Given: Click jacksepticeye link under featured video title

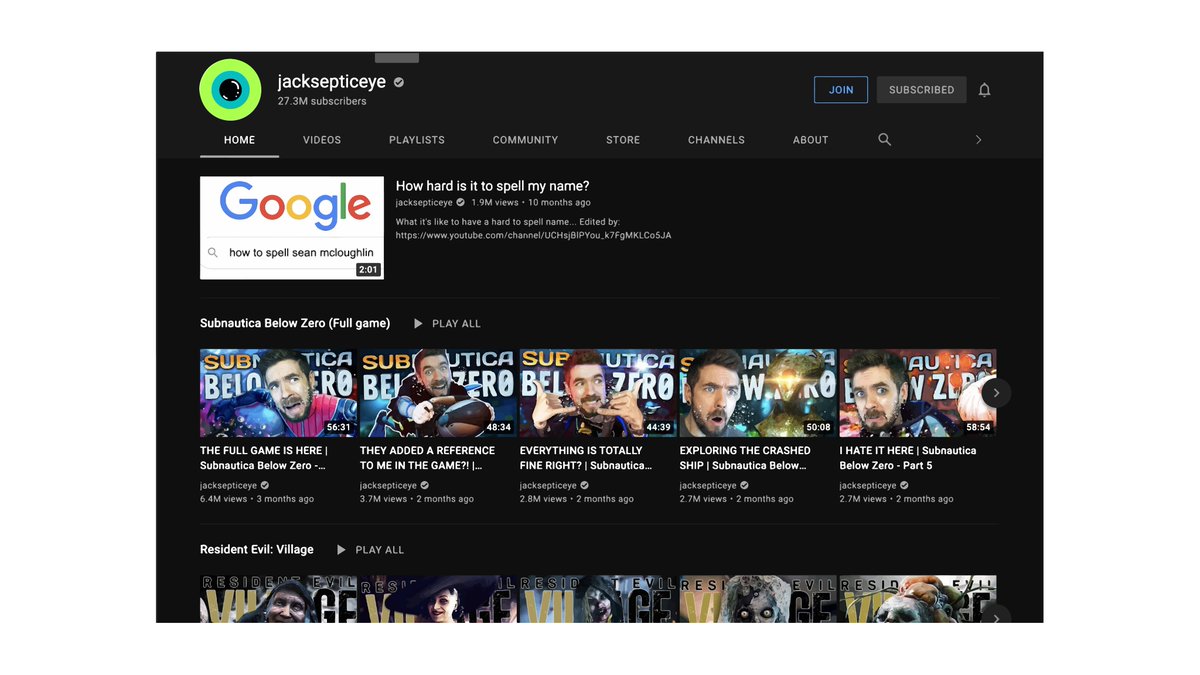Looking at the screenshot, I should [x=424, y=203].
